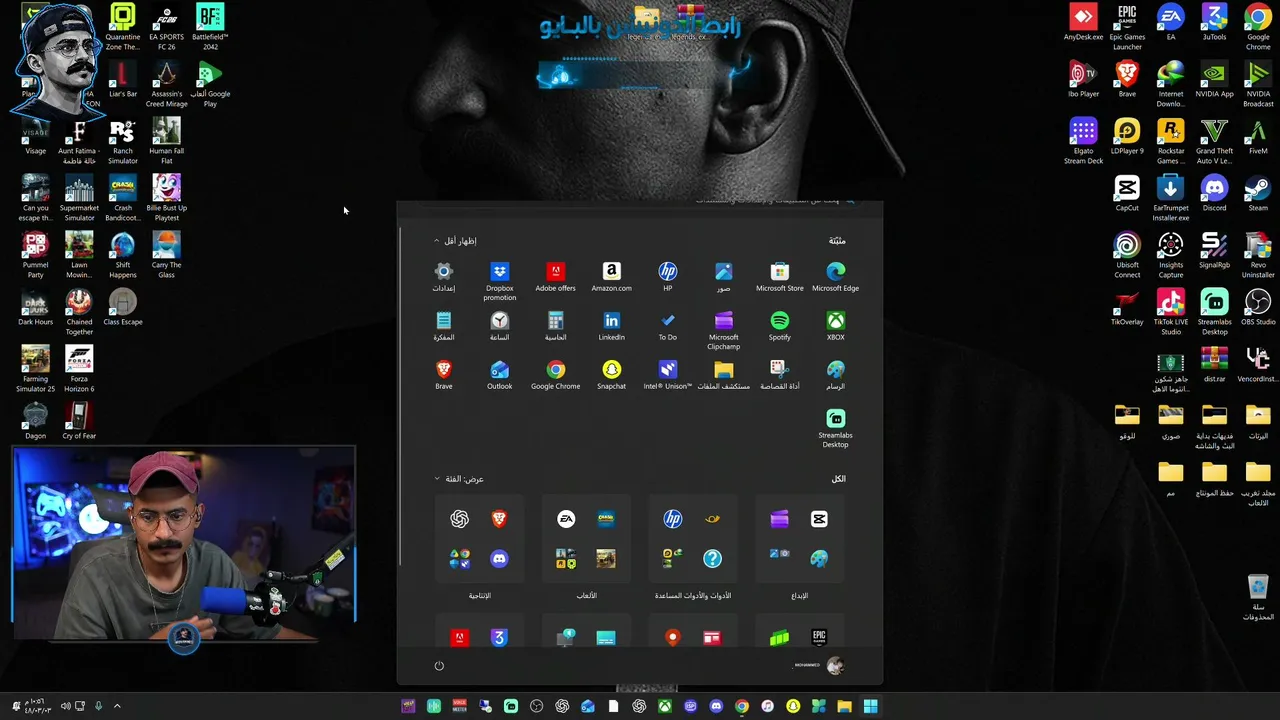Viewport: 1280px width, 720px height.
Task: Open Snapchat from the pinned apps
Action: click(611, 375)
